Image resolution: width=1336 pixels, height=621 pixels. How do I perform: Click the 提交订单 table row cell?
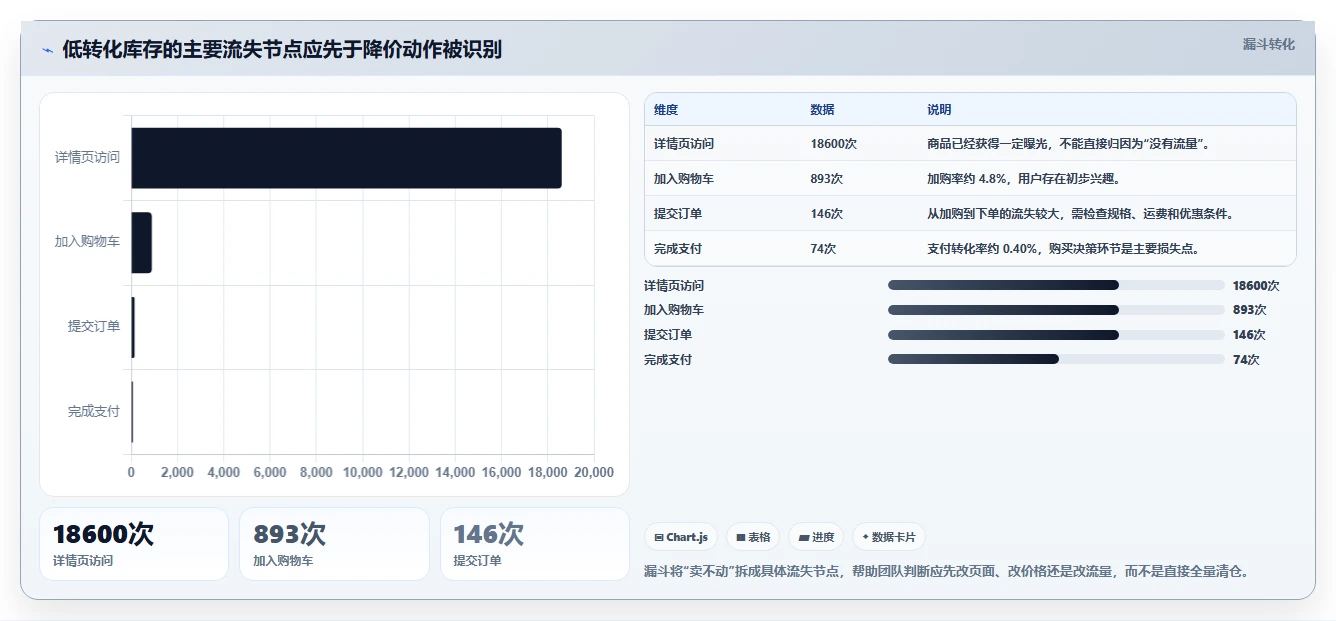(678, 214)
